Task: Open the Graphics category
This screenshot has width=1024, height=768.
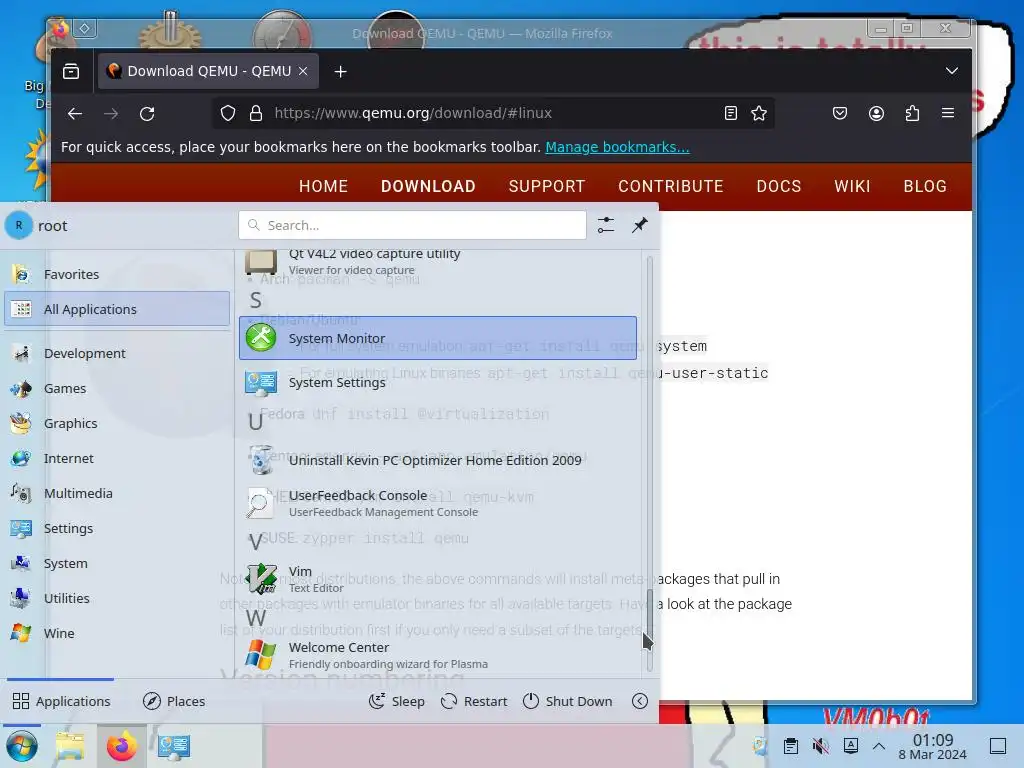Action: tap(118, 423)
